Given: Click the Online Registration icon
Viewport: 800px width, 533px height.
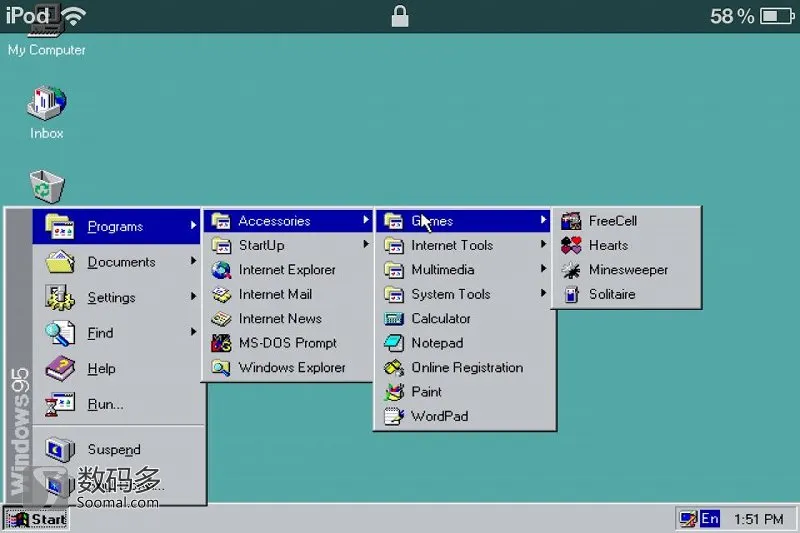Looking at the screenshot, I should tap(394, 368).
